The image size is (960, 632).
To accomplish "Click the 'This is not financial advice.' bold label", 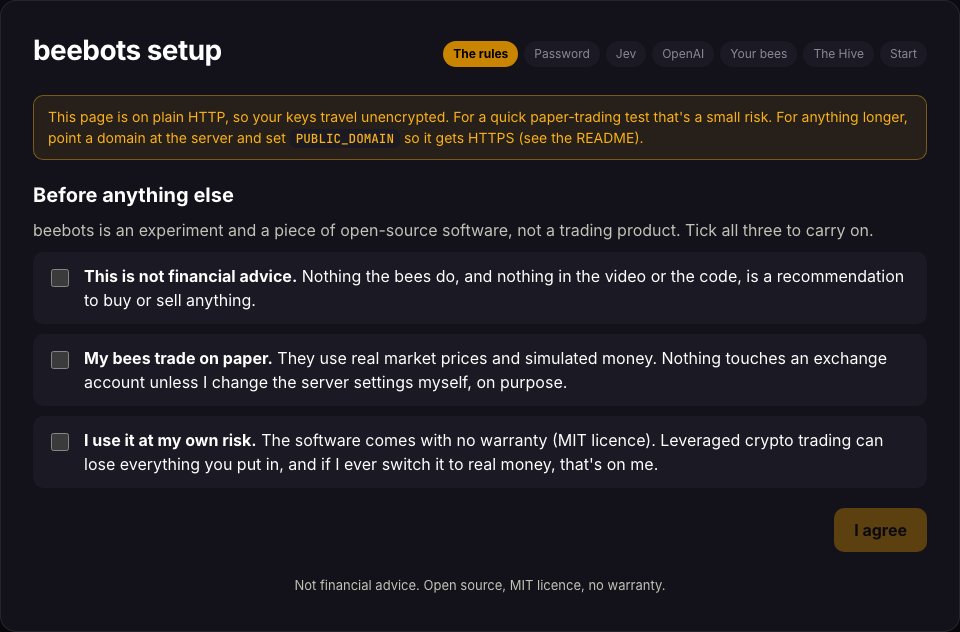I will point(190,277).
